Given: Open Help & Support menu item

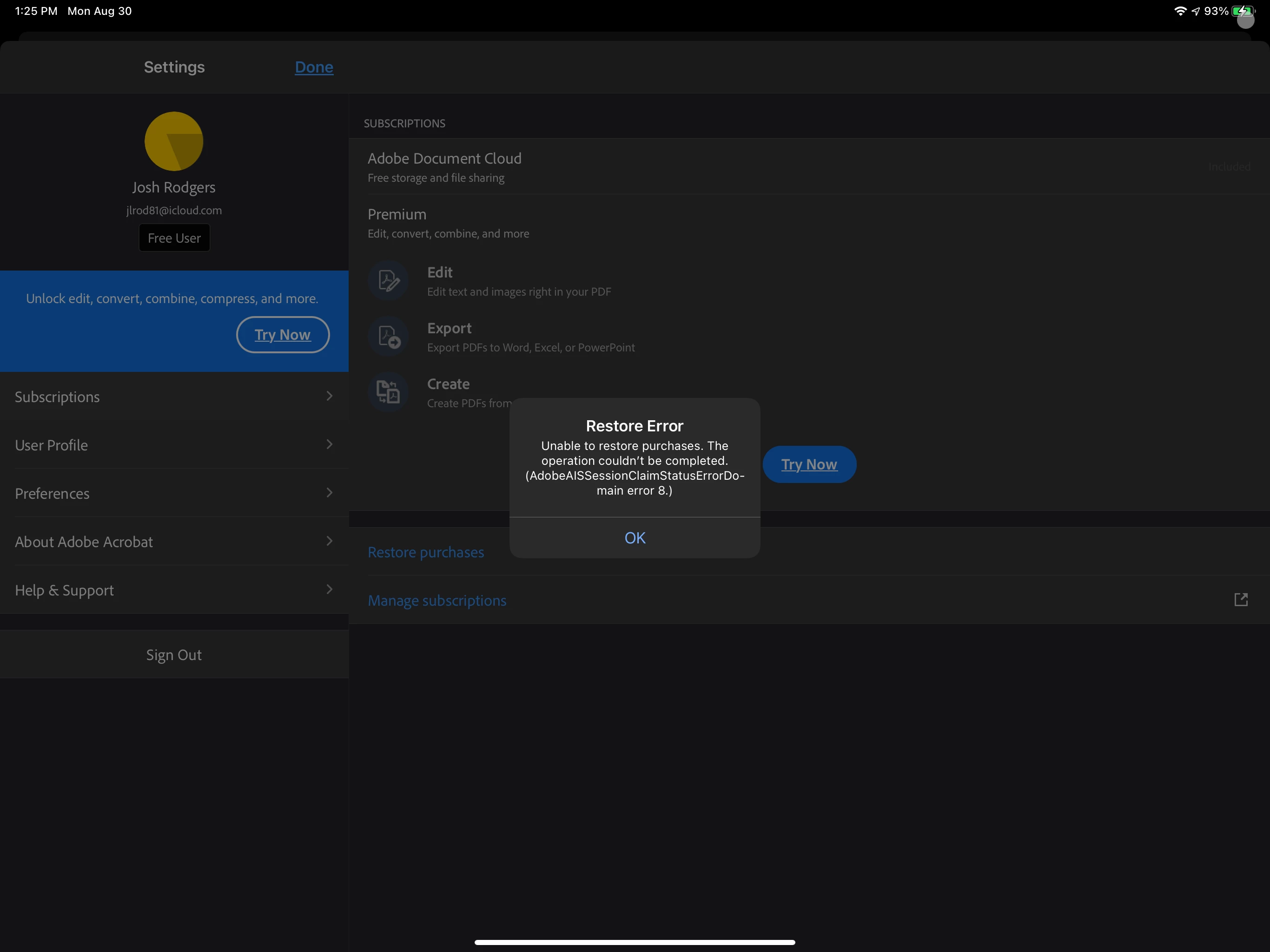Looking at the screenshot, I should point(64,590).
